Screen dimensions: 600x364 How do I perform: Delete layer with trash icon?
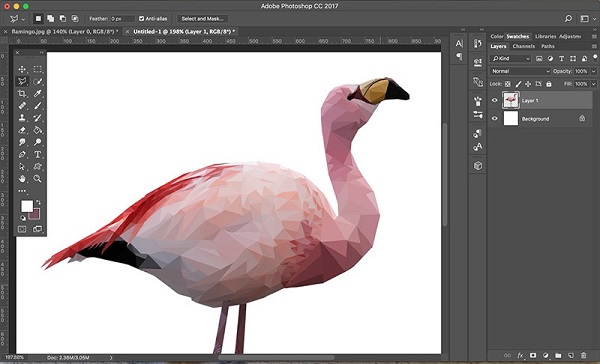(x=583, y=356)
